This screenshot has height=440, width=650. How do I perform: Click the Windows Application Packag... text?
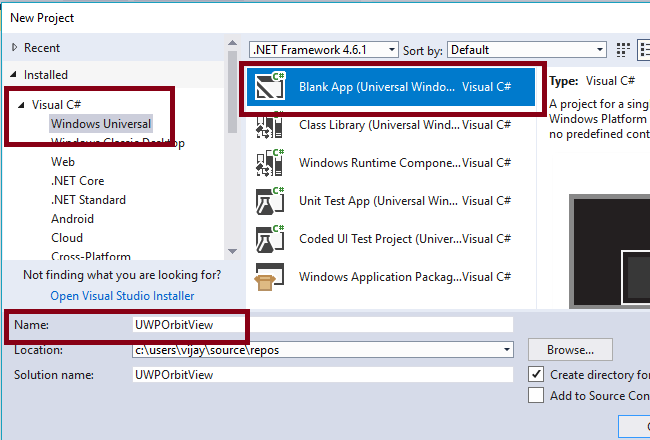(380, 277)
